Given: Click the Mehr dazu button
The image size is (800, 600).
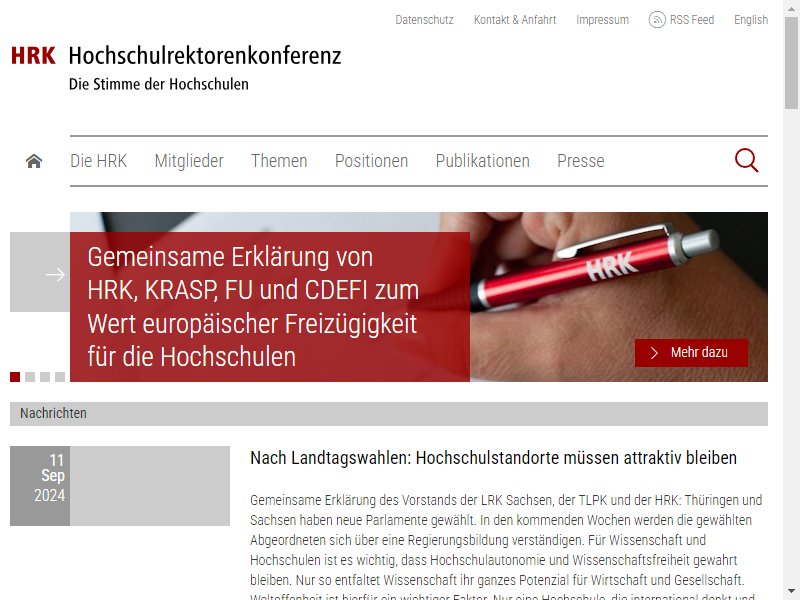Looking at the screenshot, I should [x=691, y=353].
